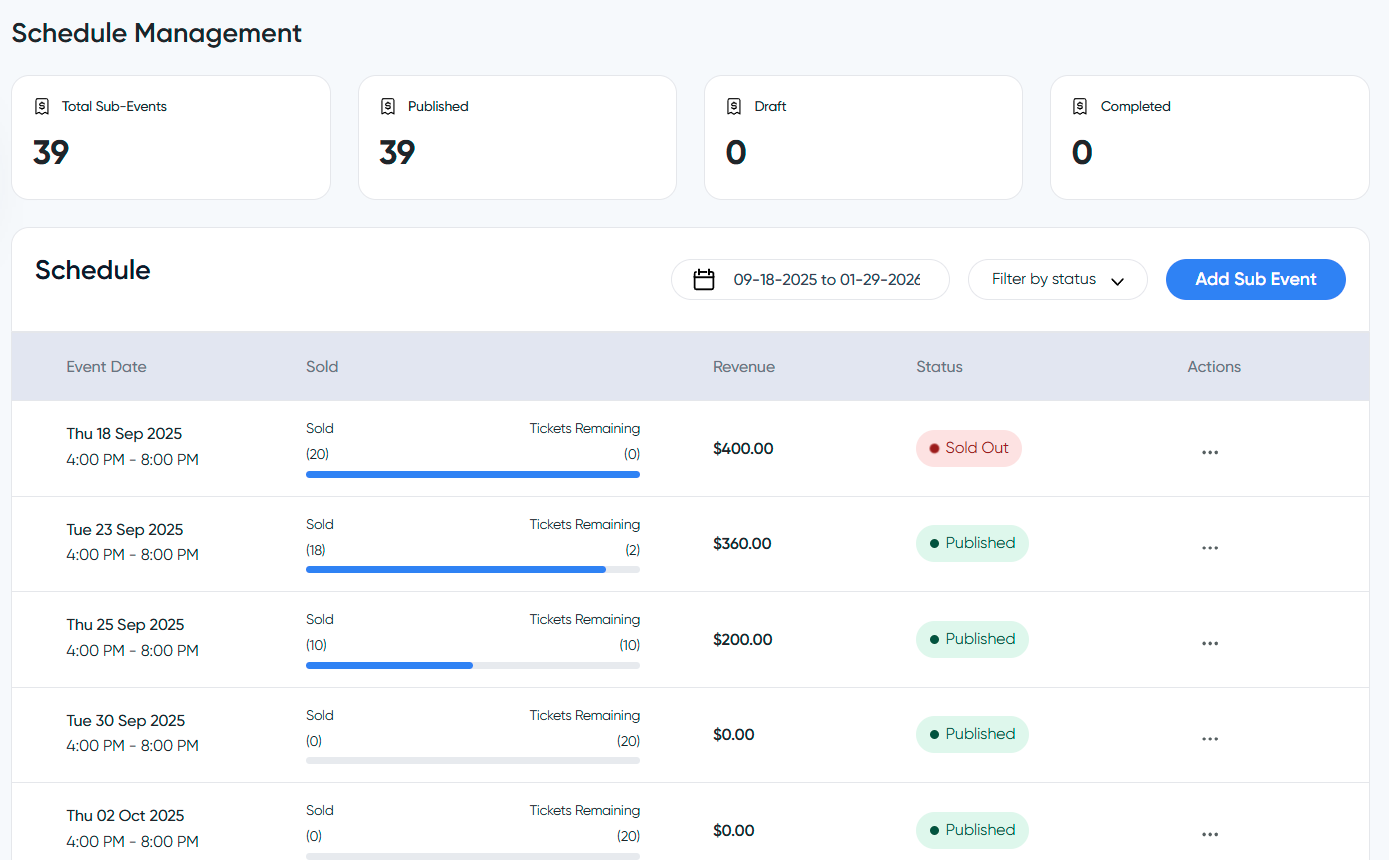Open the 09-18-2025 to 01-29-2026 date picker

(825, 280)
